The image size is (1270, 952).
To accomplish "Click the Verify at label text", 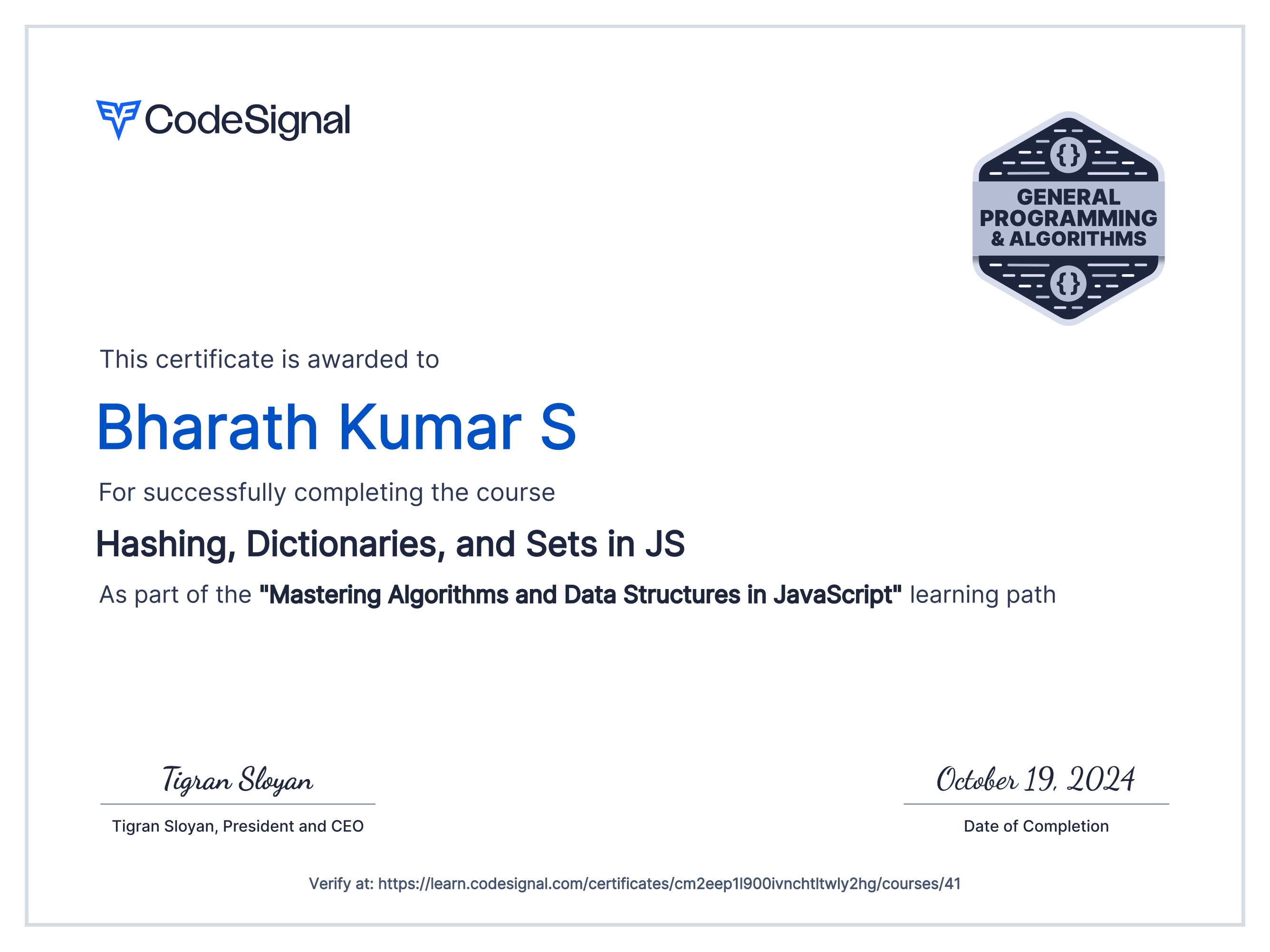I will 341,884.
